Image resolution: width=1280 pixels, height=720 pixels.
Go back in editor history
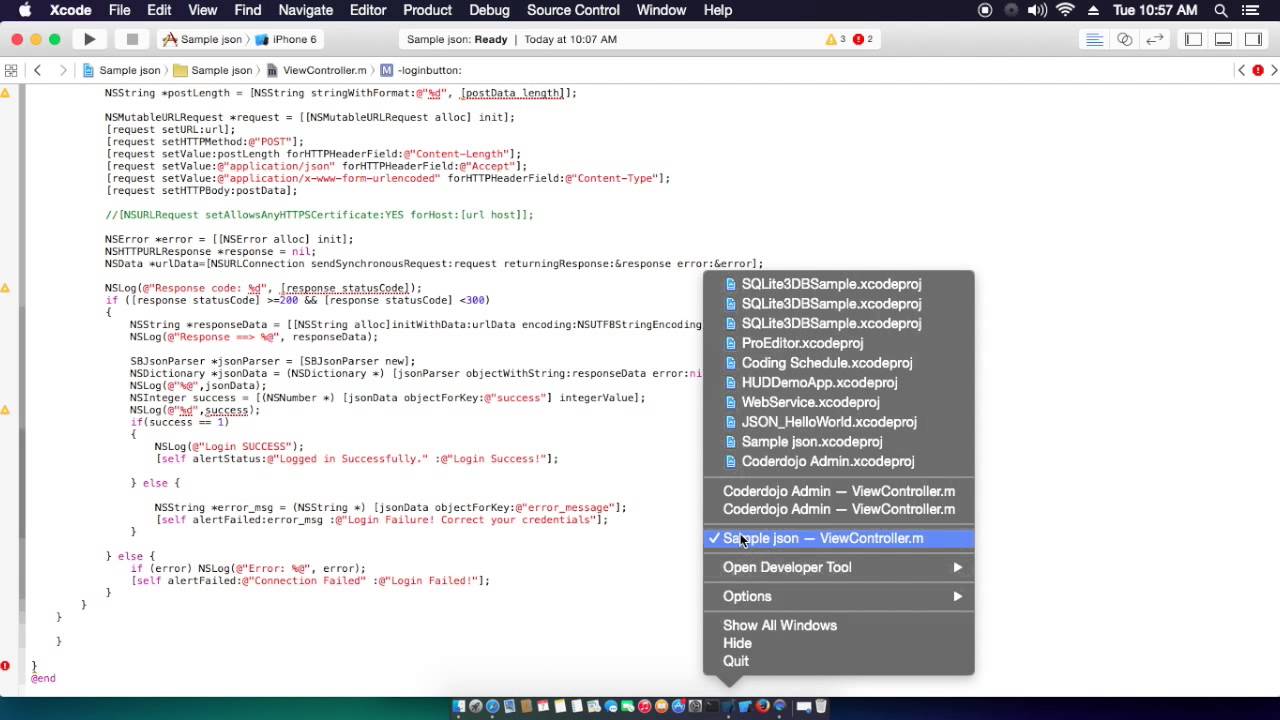click(37, 70)
